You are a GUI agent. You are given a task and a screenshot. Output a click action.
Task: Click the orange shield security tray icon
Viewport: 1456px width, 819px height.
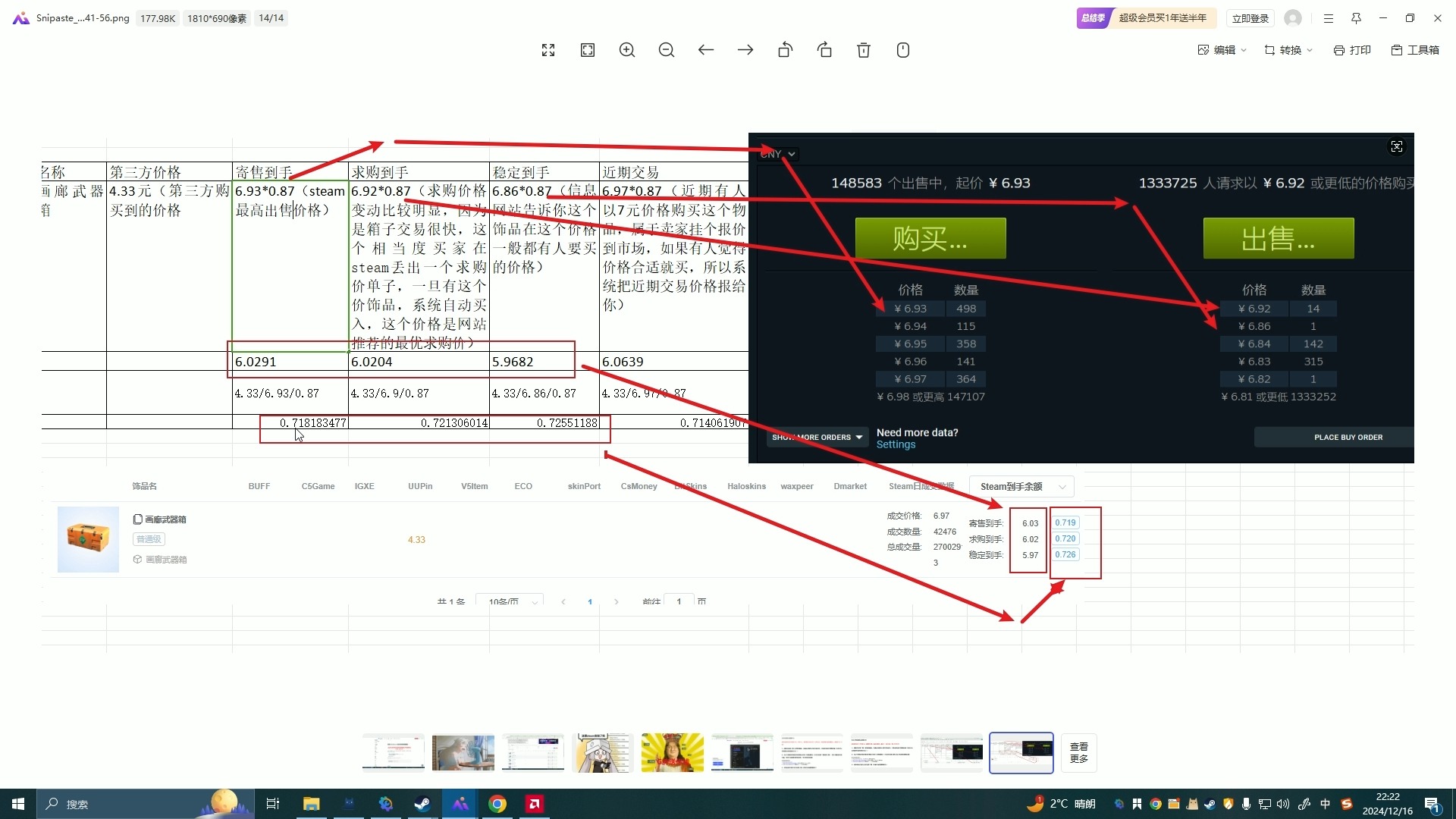[1228, 804]
